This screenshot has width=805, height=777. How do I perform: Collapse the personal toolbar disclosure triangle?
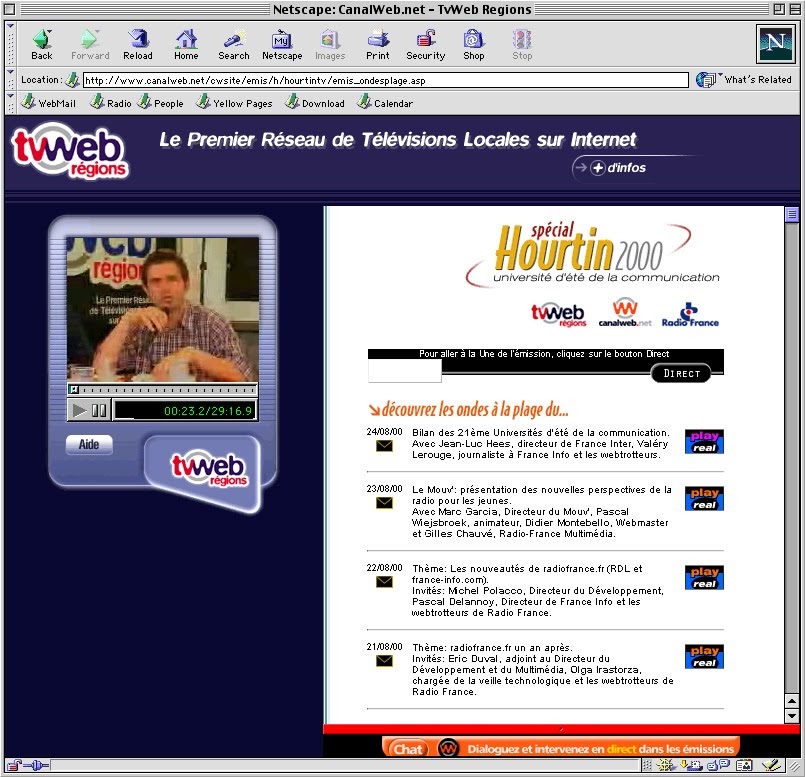pyautogui.click(x=10, y=96)
